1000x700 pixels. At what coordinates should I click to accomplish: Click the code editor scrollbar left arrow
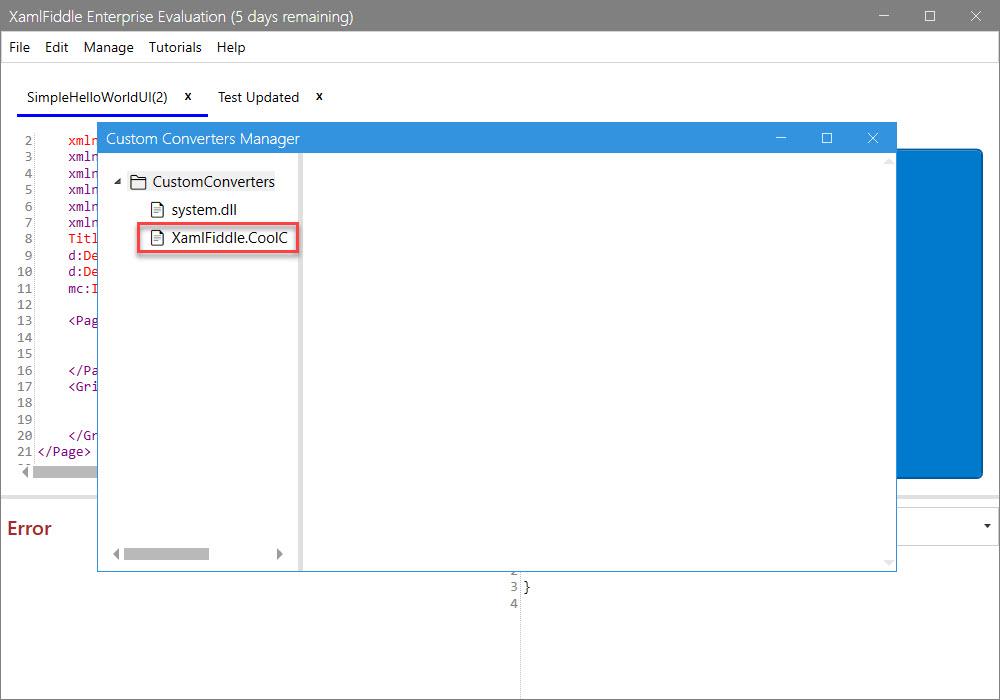click(25, 472)
